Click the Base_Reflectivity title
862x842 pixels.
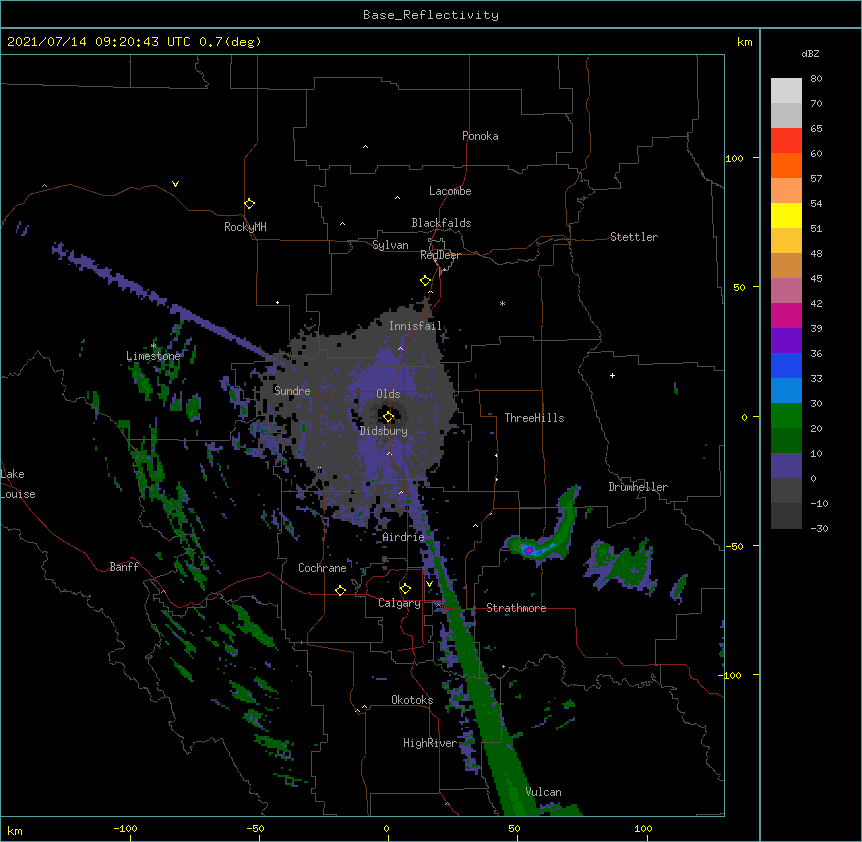[431, 15]
